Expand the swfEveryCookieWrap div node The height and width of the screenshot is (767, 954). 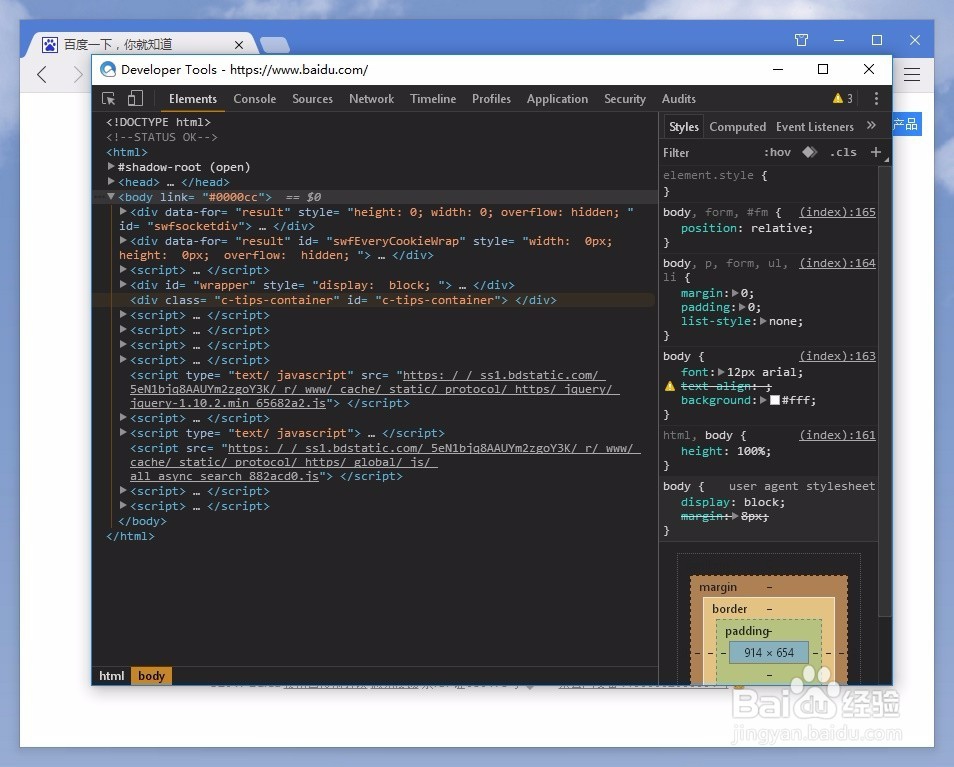[123, 240]
